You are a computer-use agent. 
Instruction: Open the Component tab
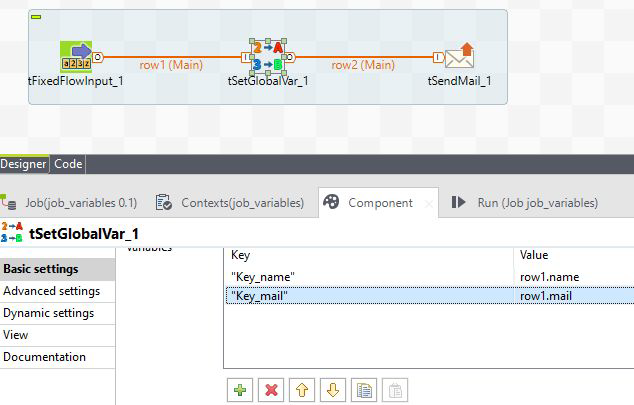(378, 202)
